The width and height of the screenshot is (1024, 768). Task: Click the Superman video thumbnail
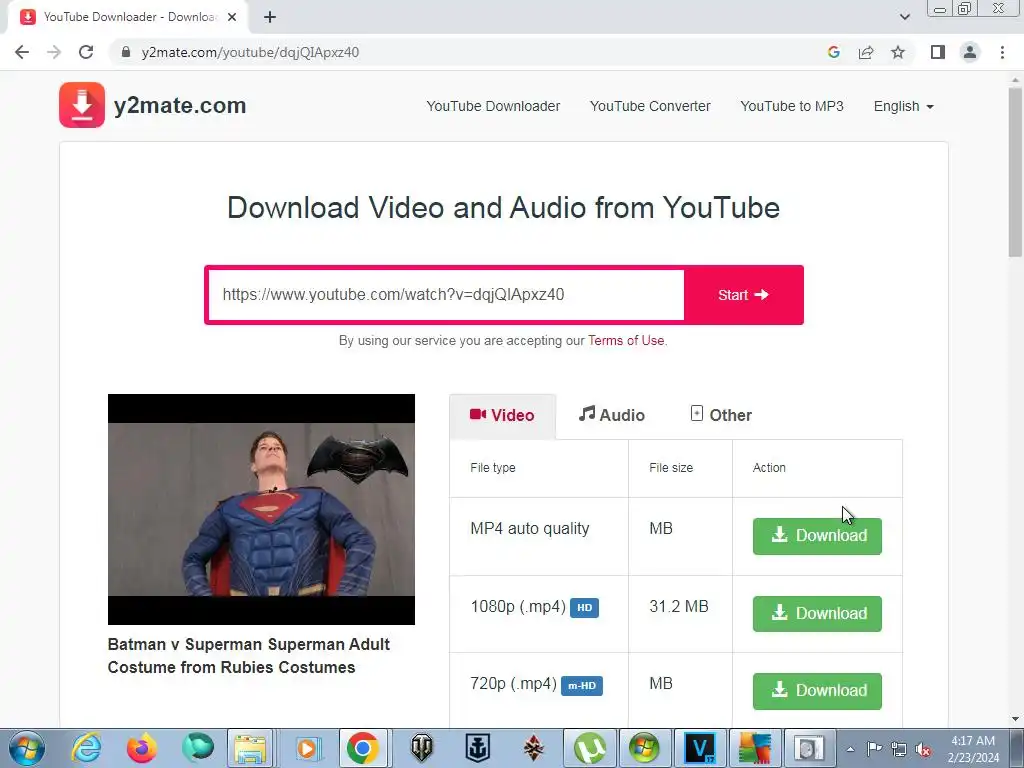coord(261,509)
